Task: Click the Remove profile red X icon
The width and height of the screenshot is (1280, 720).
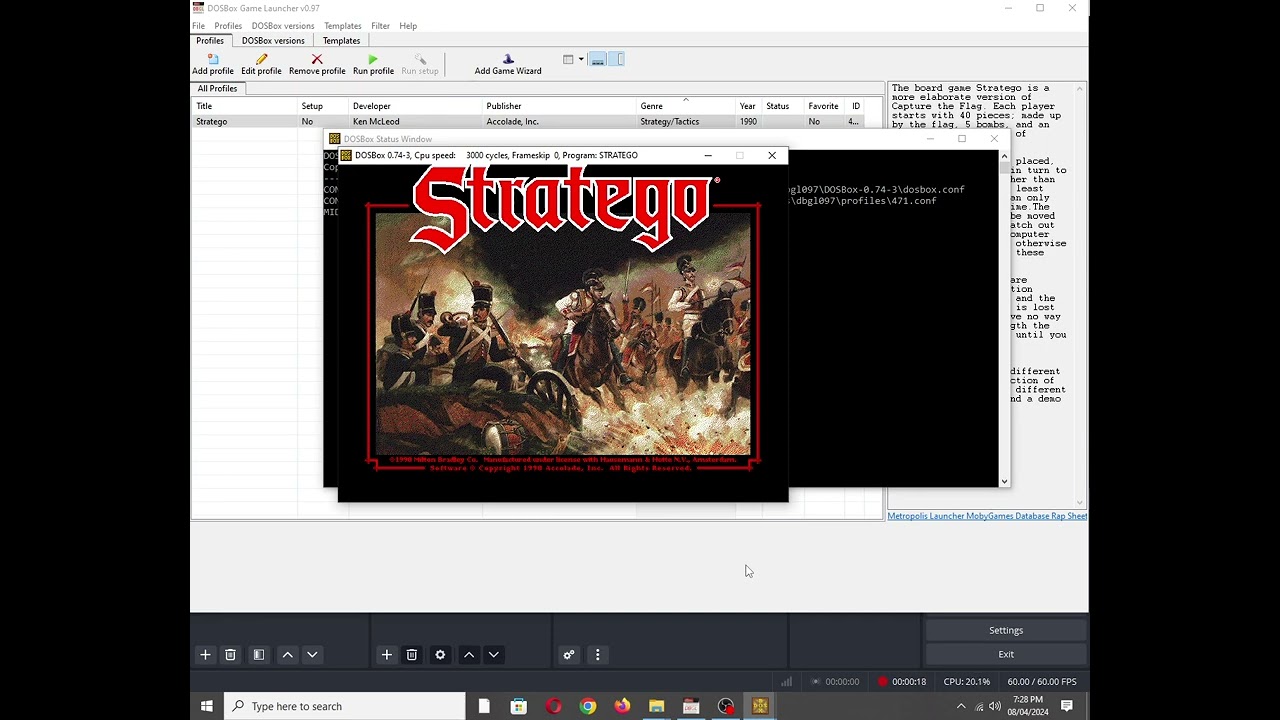Action: coord(317,59)
